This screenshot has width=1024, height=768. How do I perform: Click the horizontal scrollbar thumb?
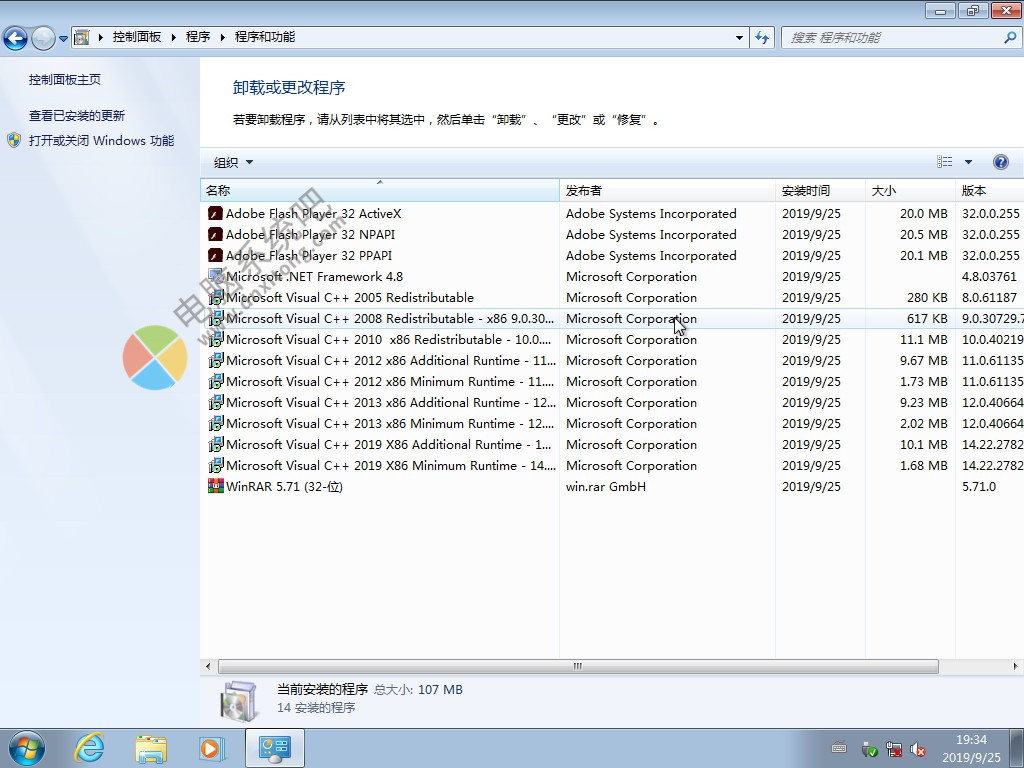[x=578, y=666]
